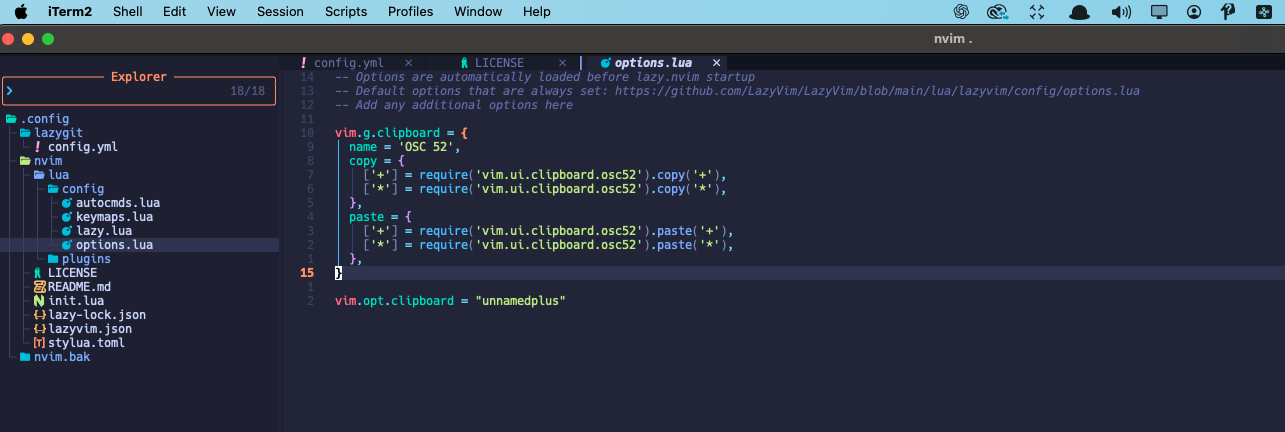
Task: Expand the plugins folder
Action: coord(86,259)
